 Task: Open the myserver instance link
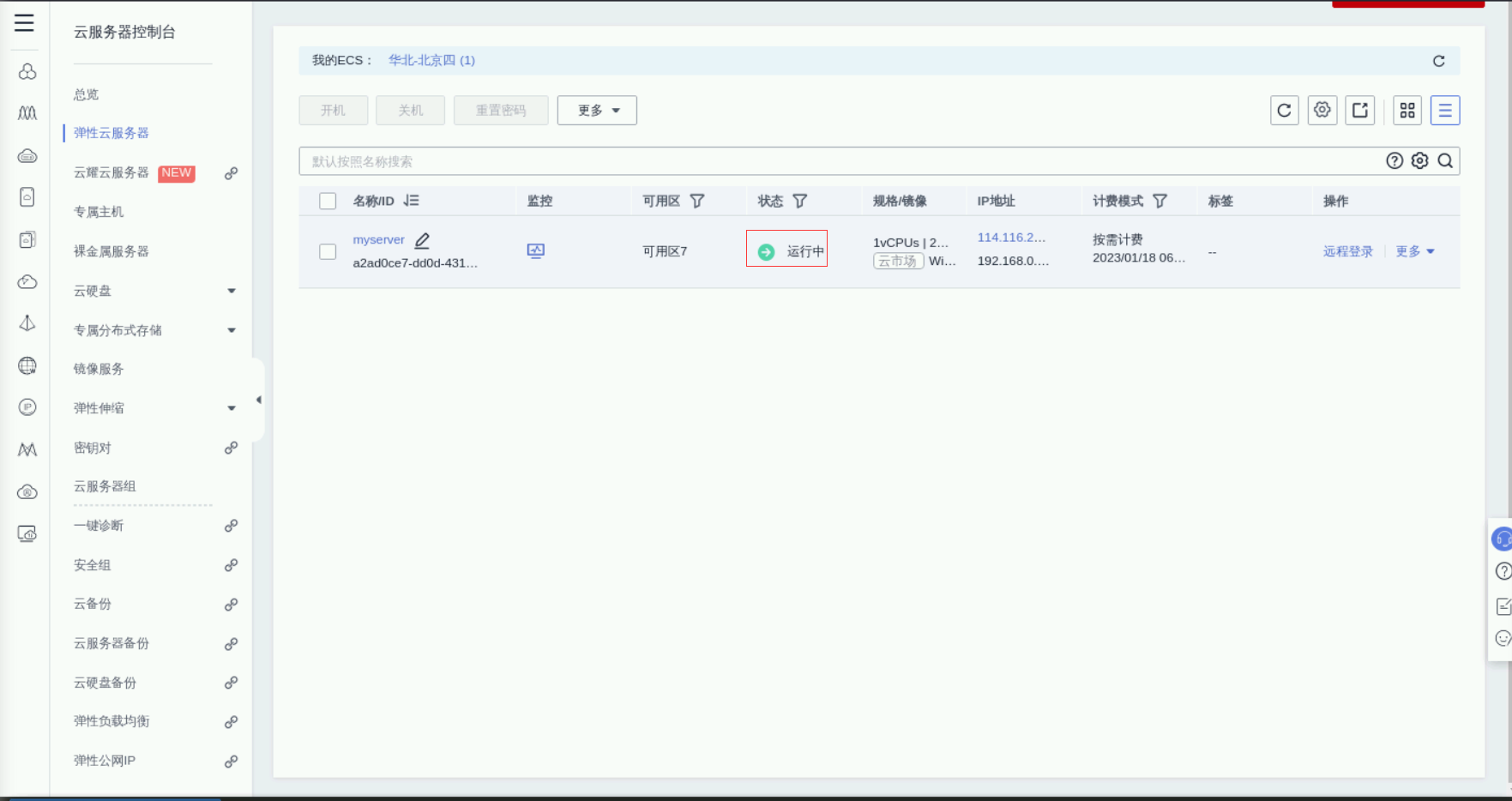tap(378, 240)
